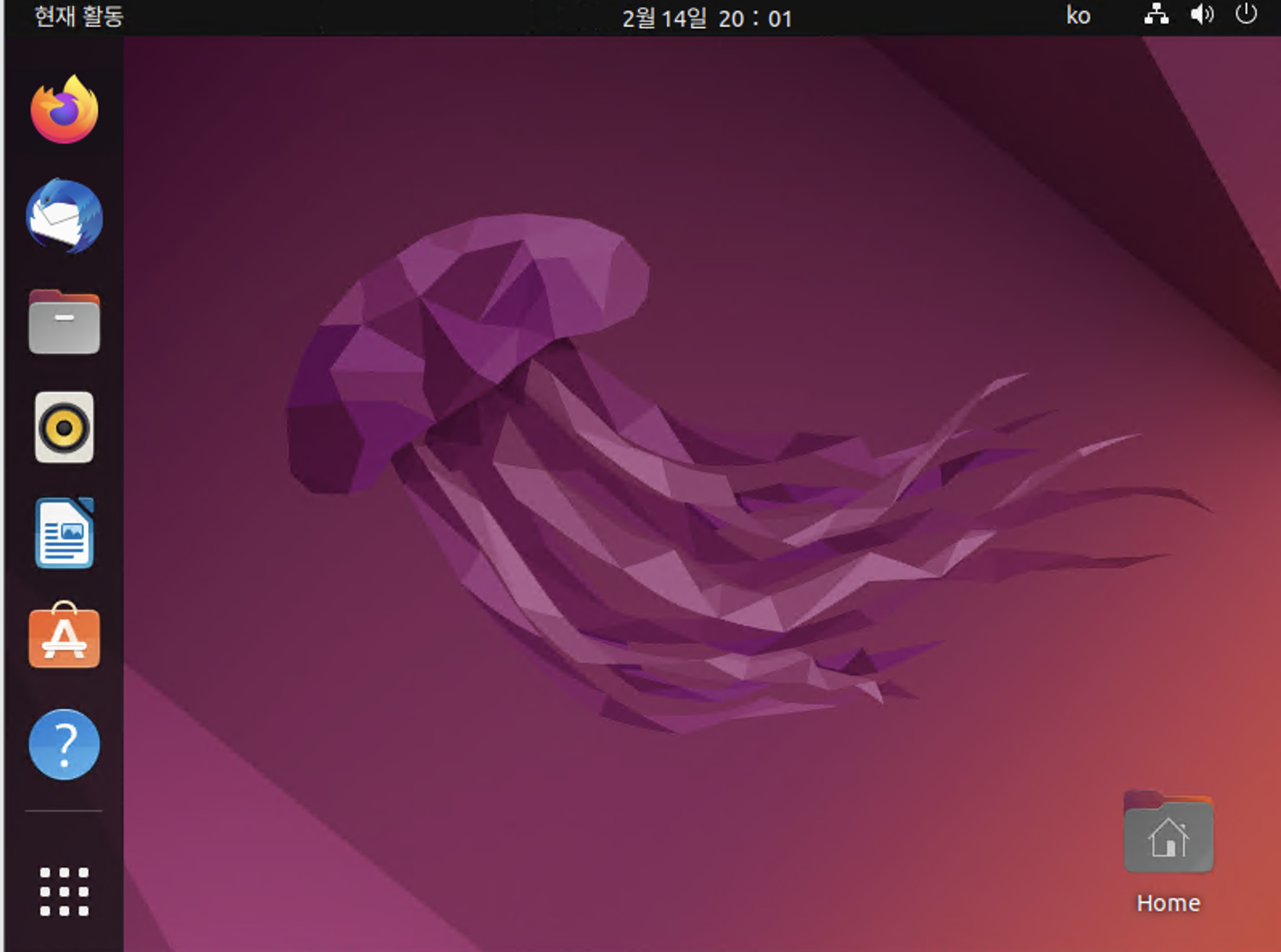Open the clock calendar '2월 14일 20:01'
Screen dimensions: 1281x952
click(707, 18)
